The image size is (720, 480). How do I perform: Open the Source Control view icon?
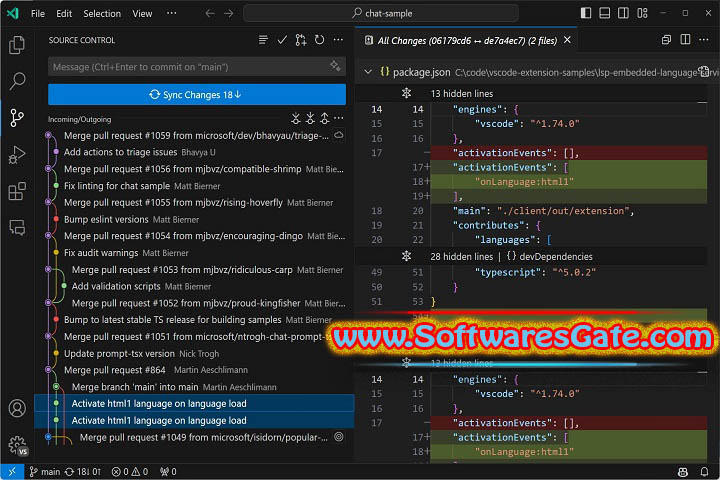coord(17,118)
